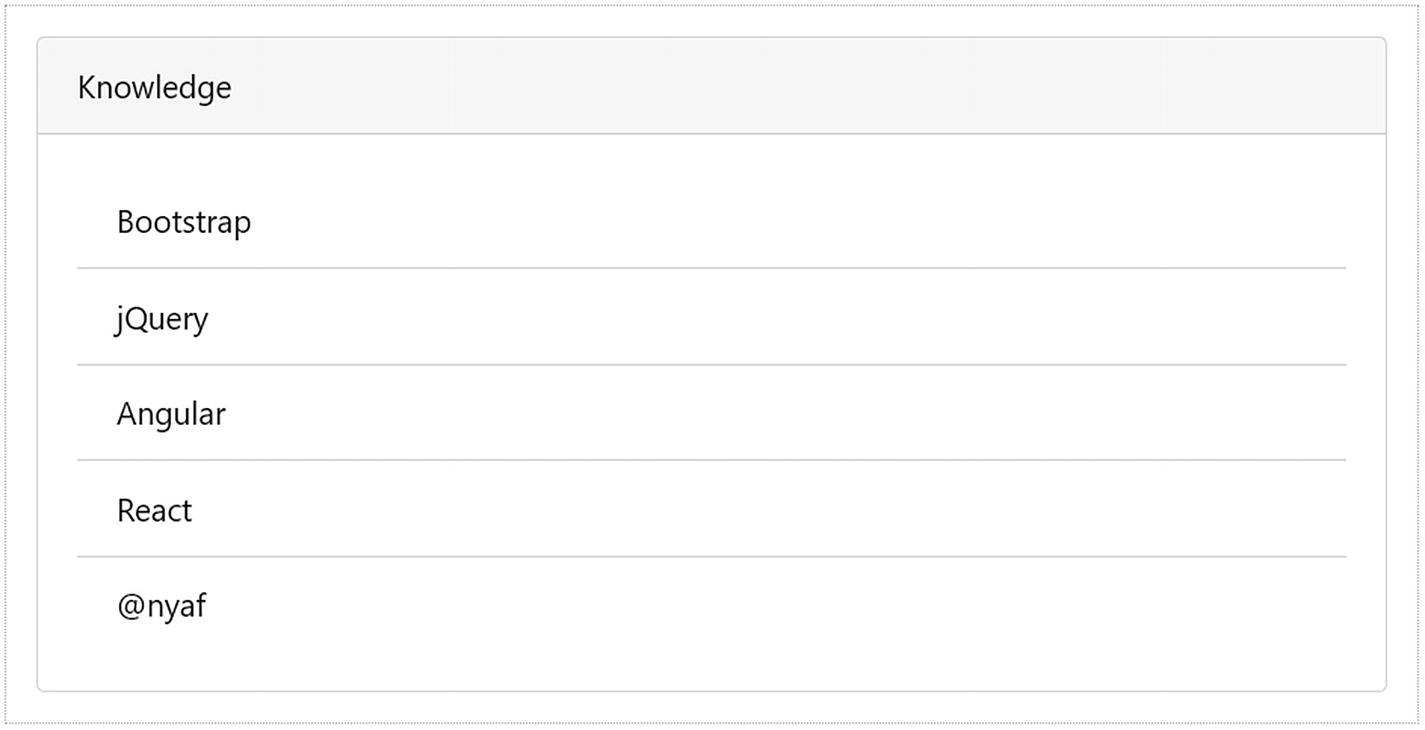Click blank space right of Bootstrap text
1425x730 pixels.
point(800,222)
